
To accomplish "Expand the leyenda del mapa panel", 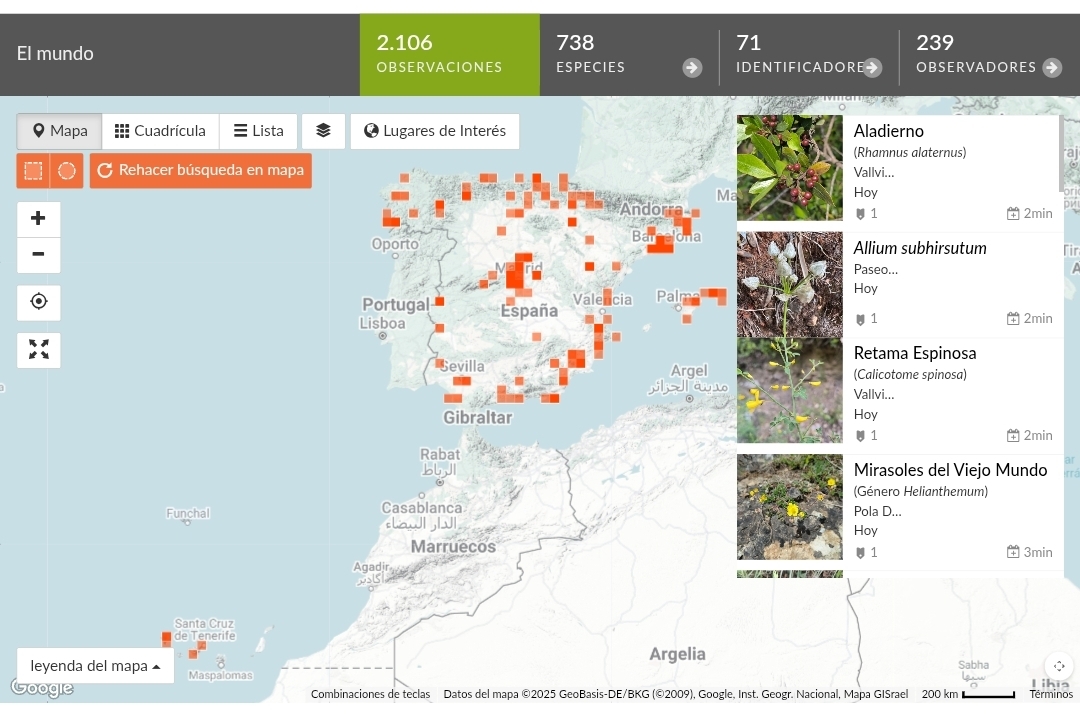I will tap(95, 666).
